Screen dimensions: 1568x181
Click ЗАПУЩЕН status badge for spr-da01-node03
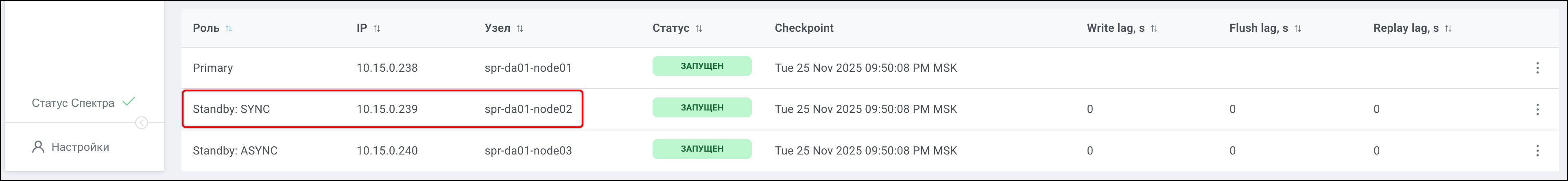pos(702,149)
